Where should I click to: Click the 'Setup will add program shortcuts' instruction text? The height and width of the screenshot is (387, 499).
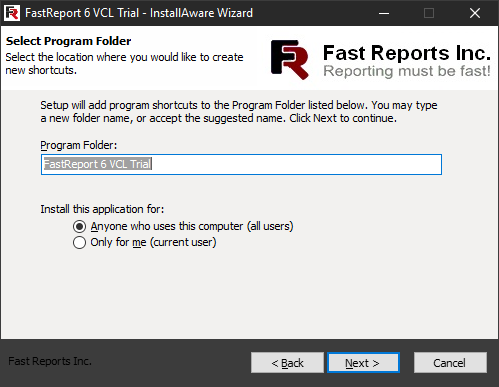point(239,112)
